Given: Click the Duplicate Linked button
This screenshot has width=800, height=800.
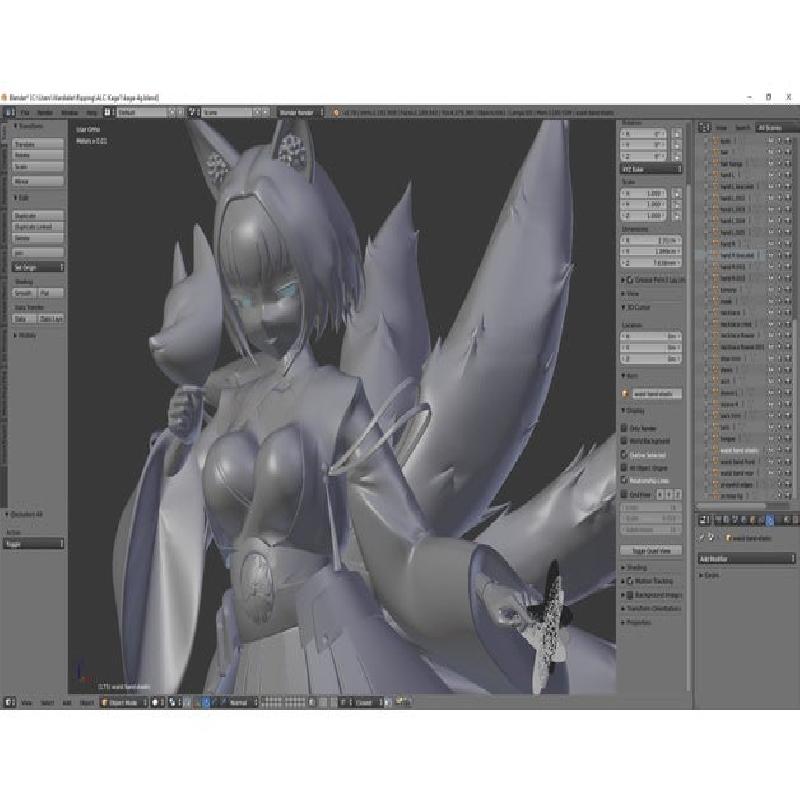Looking at the screenshot, I should point(38,227).
